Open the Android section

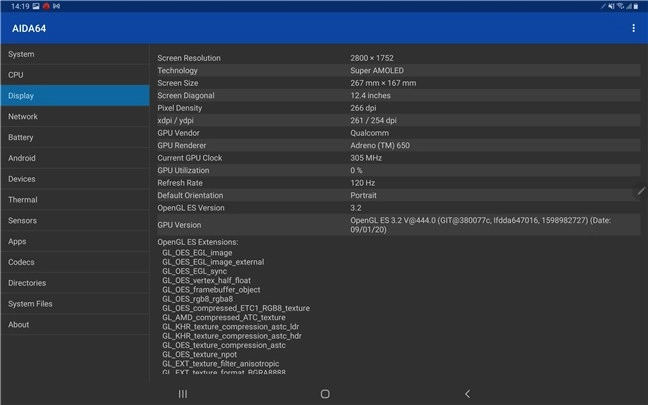[x=75, y=158]
